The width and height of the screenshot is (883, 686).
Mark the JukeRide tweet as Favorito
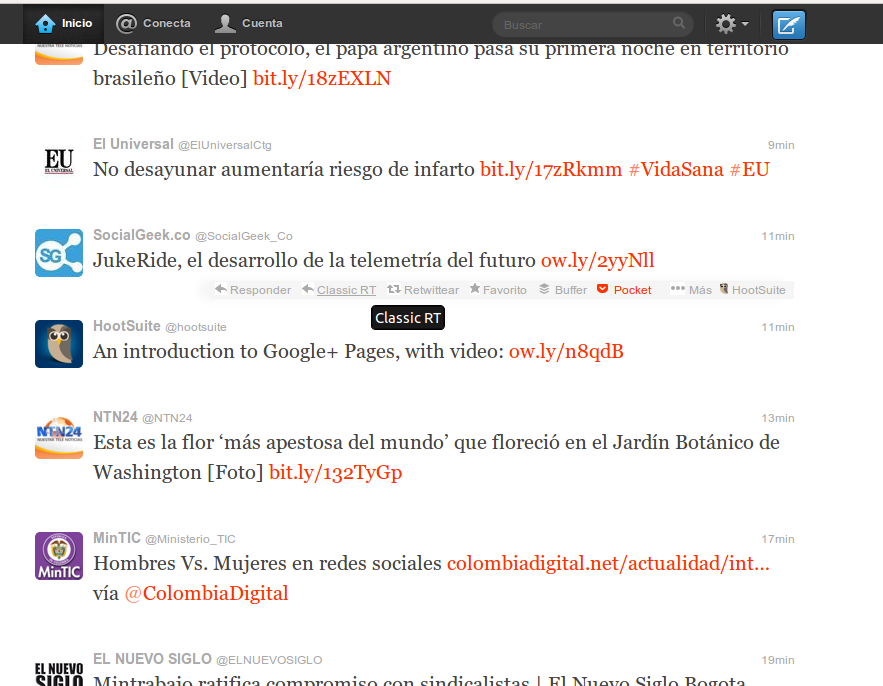[x=498, y=290]
